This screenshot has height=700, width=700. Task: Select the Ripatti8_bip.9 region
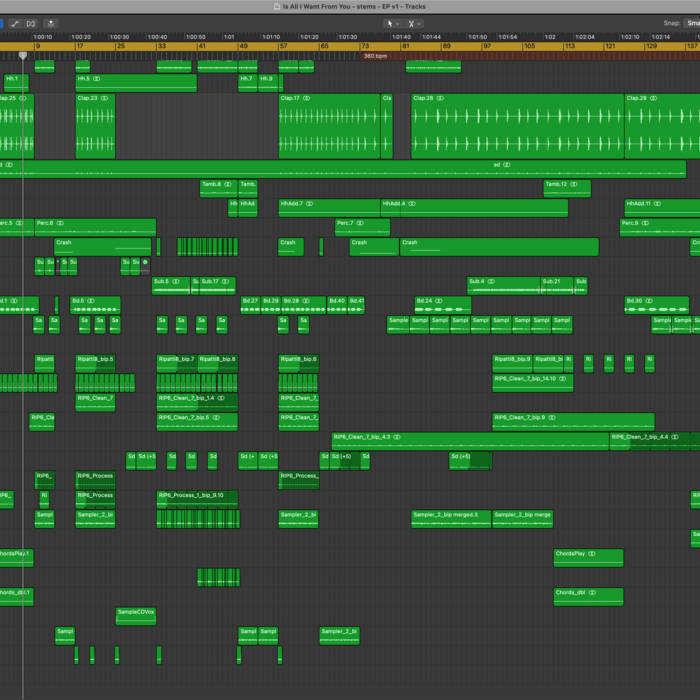pos(512,364)
